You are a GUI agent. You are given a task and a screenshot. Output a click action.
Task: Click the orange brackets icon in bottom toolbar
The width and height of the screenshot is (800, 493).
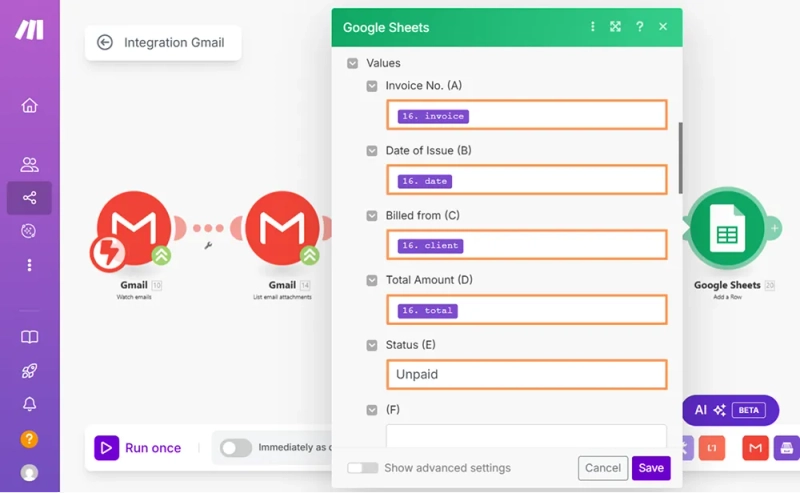point(712,448)
